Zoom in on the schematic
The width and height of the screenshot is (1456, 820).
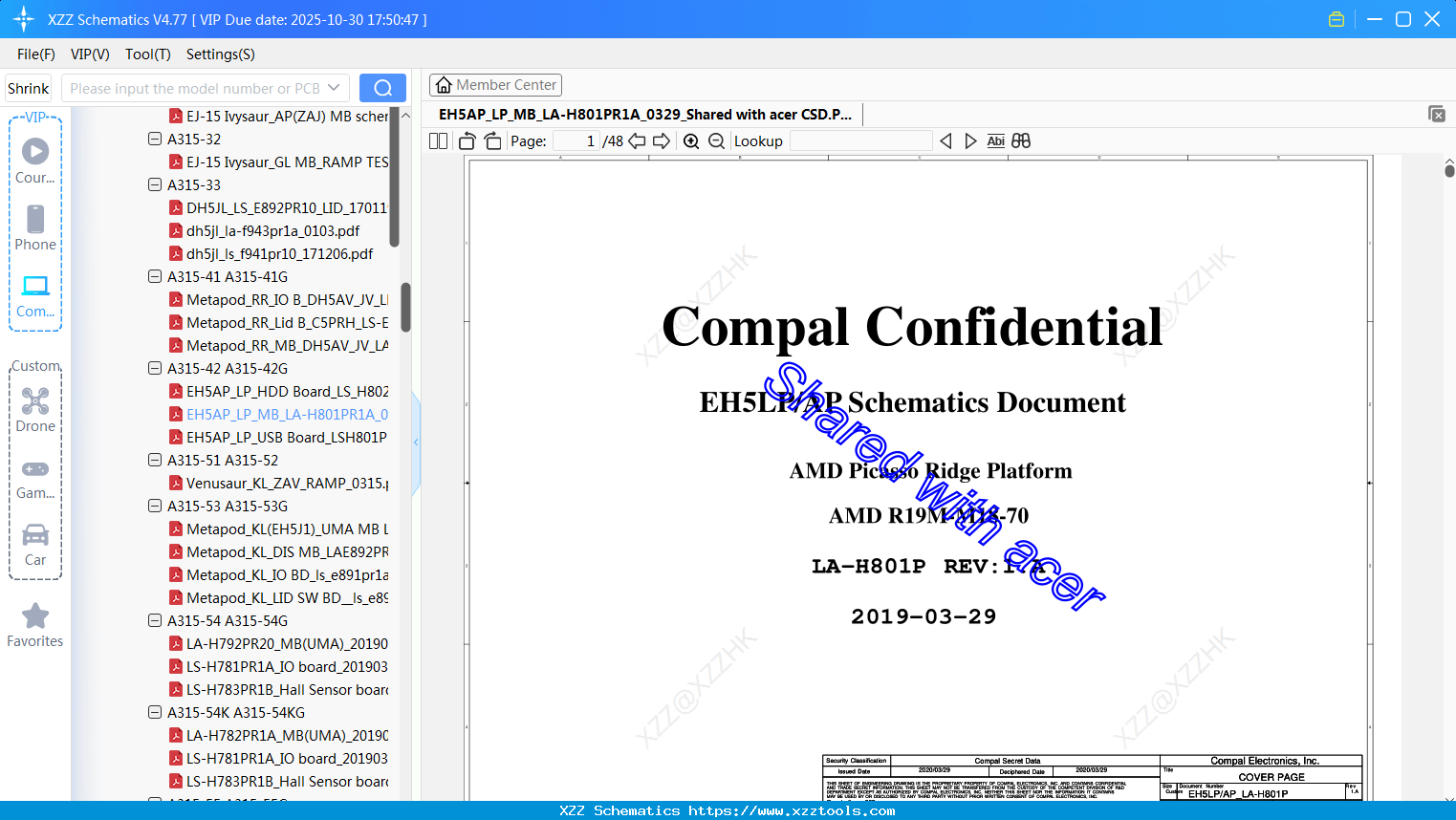pos(691,141)
